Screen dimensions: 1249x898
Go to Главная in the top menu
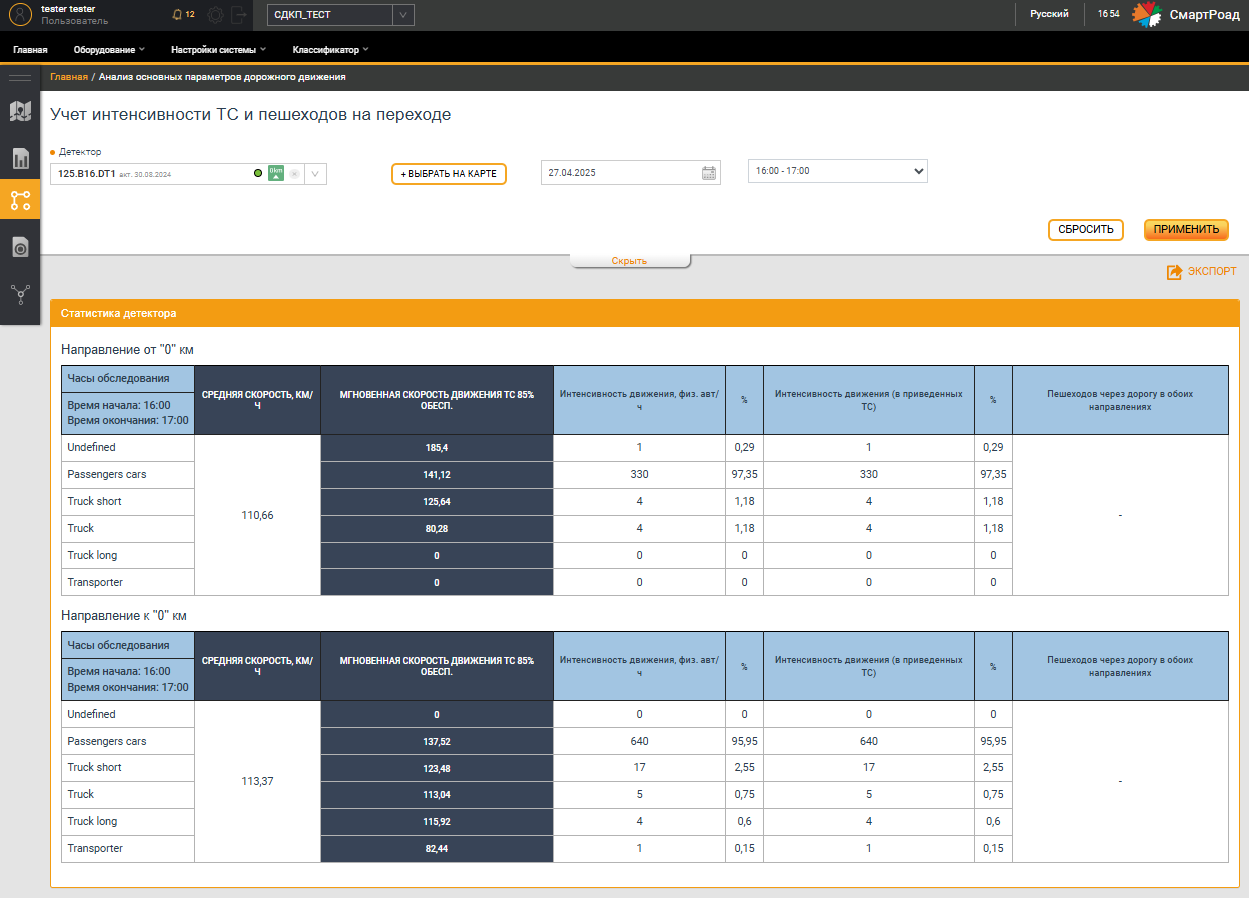31,49
